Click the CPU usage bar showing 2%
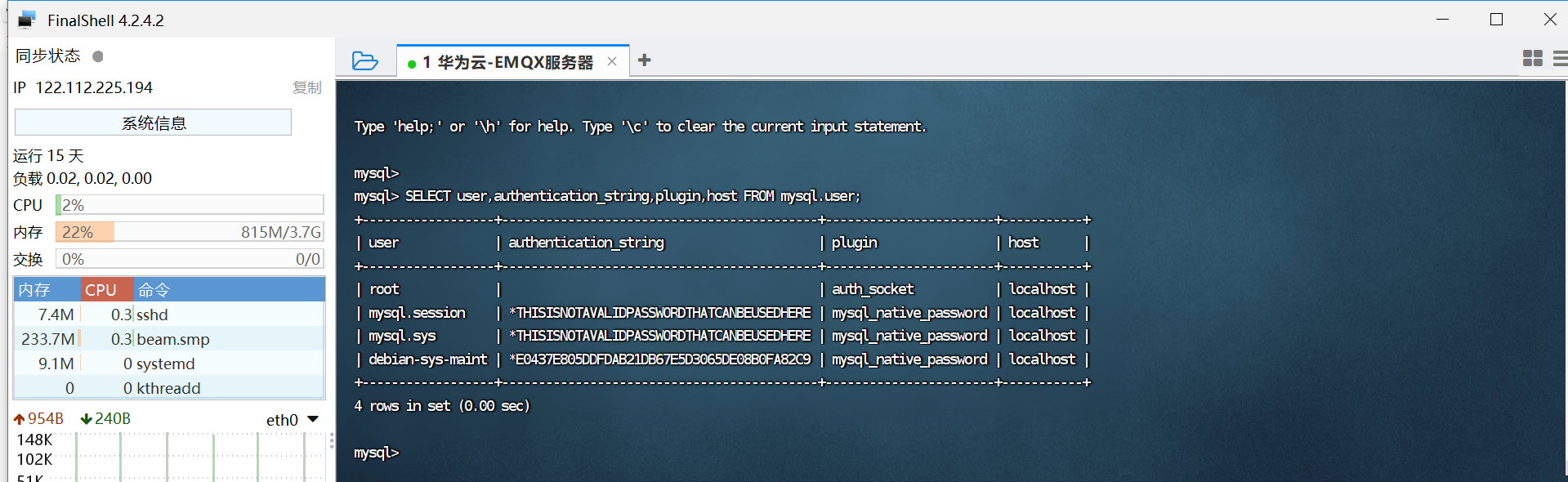Image resolution: width=1568 pixels, height=482 pixels. 190,205
